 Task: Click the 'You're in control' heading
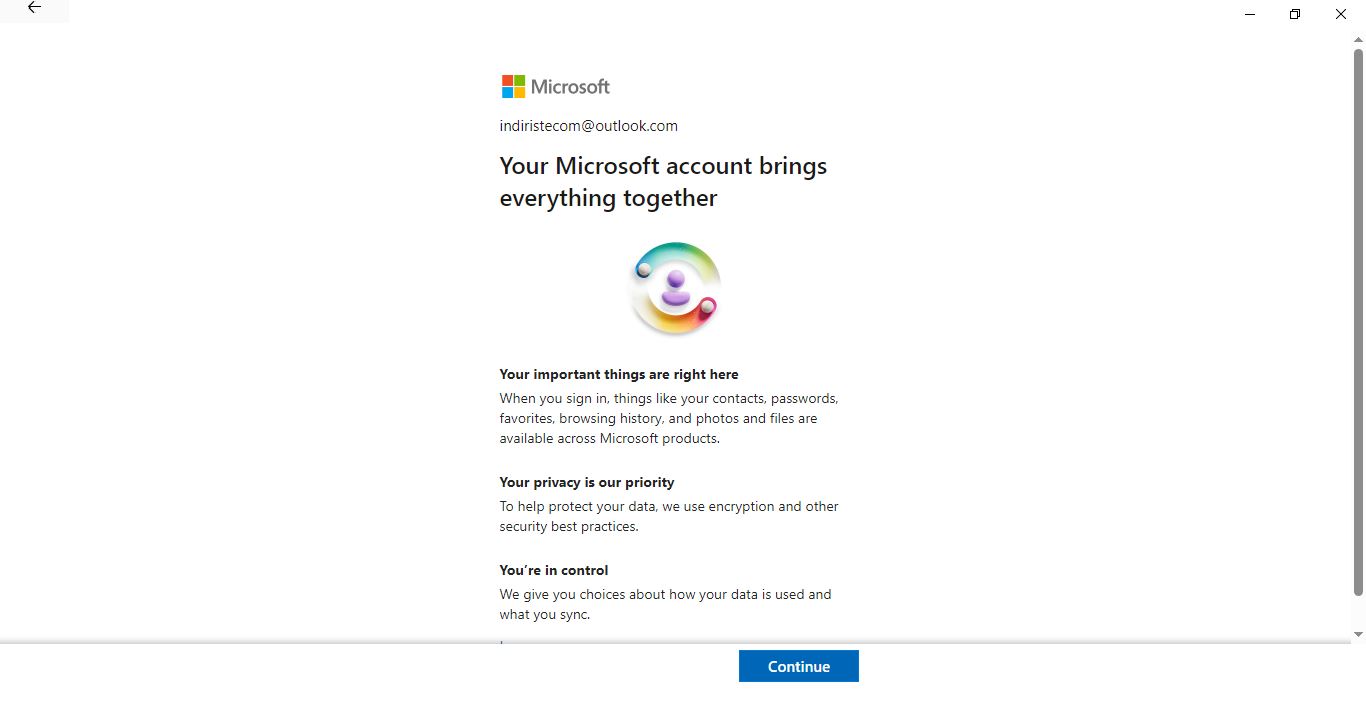[554, 570]
